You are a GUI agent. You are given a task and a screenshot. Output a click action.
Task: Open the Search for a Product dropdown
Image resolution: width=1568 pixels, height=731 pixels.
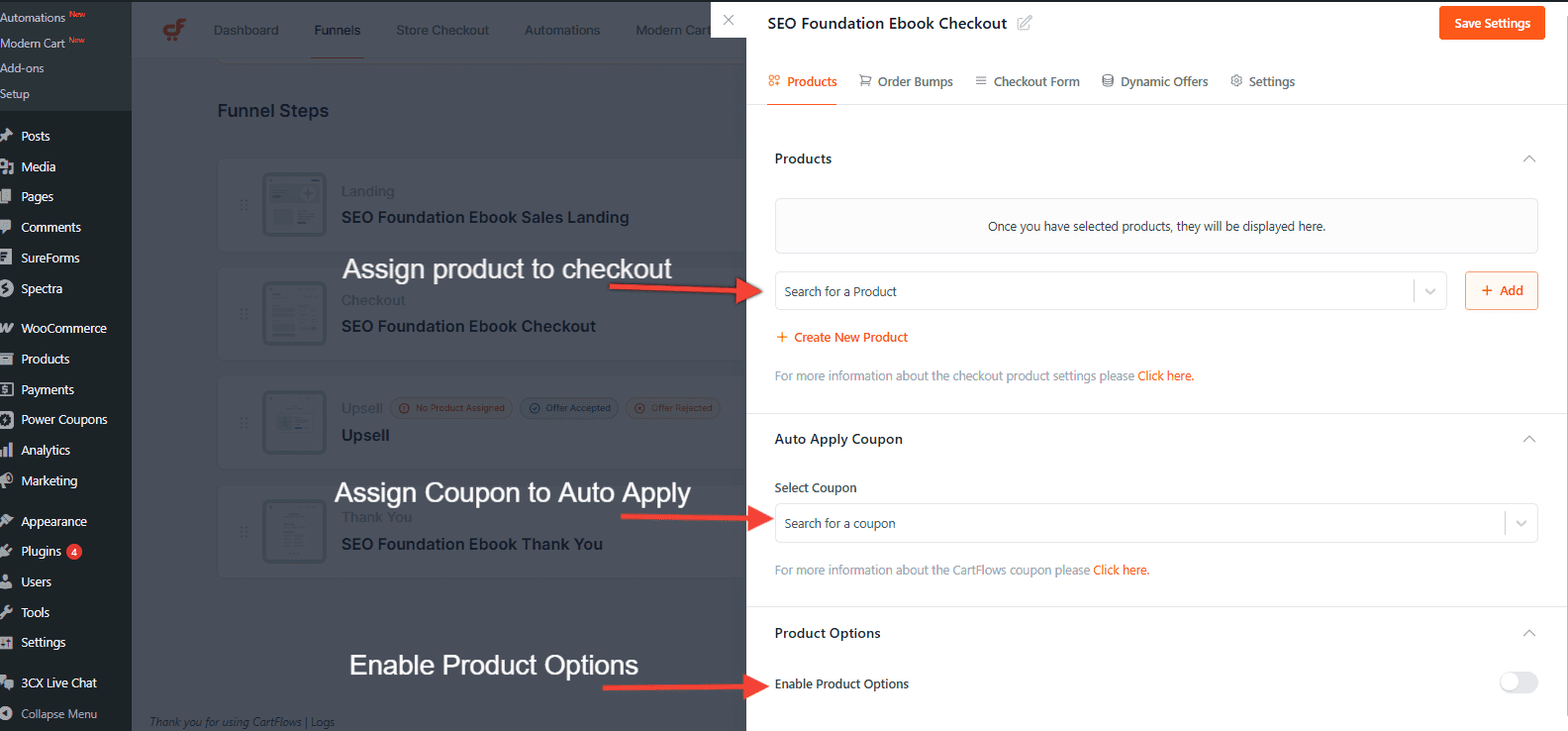coord(1428,290)
